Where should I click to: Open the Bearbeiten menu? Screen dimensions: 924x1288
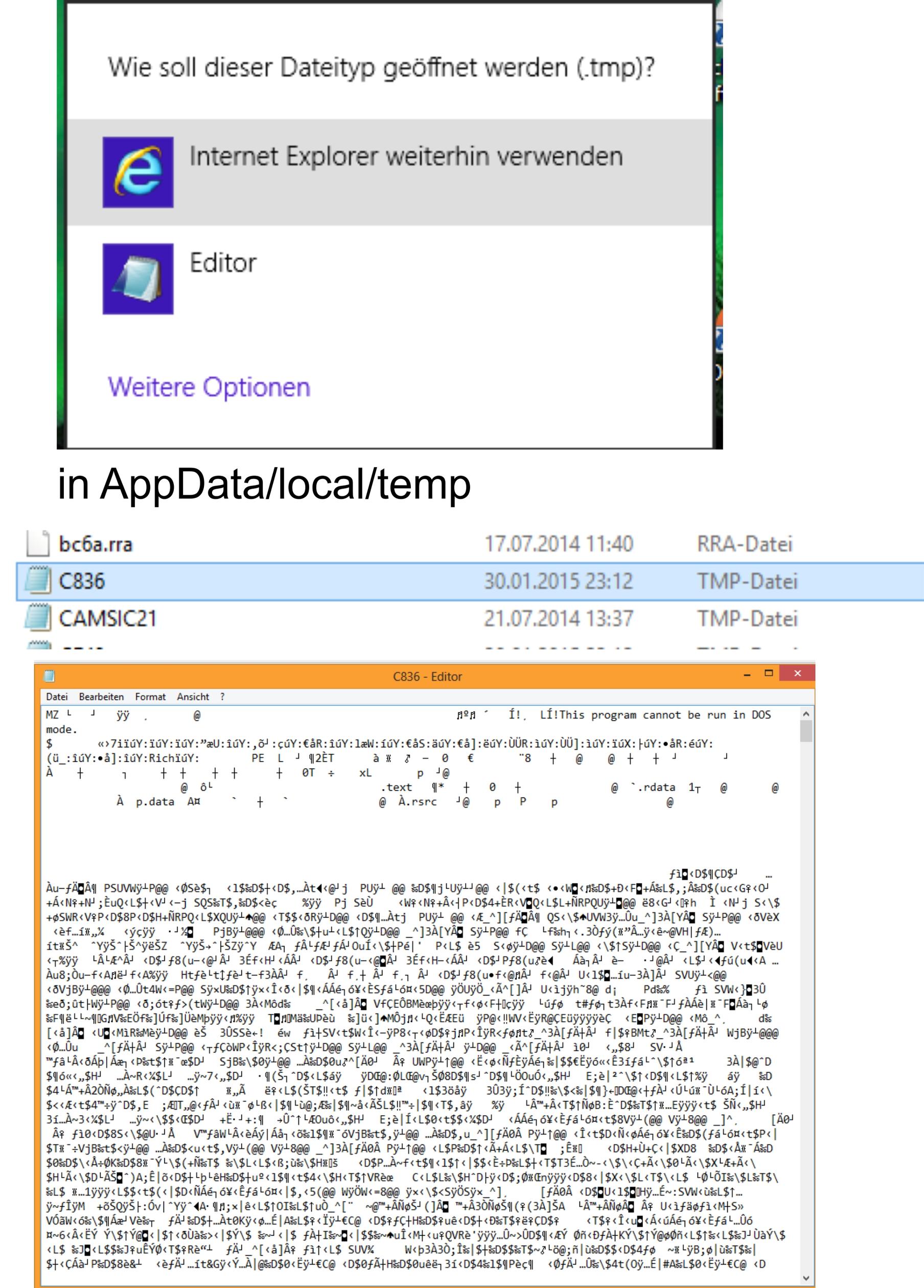[x=101, y=697]
